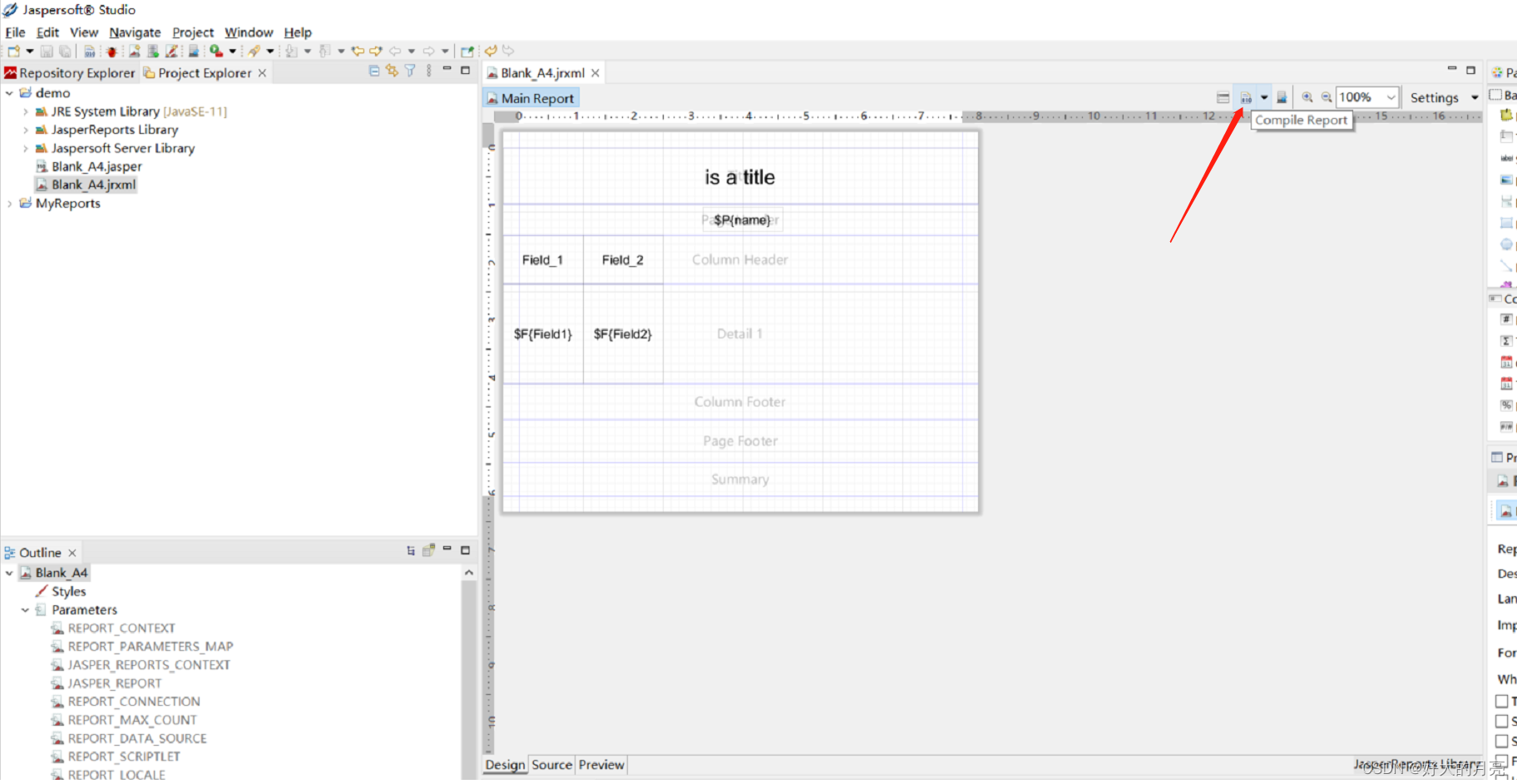The width and height of the screenshot is (1517, 784).
Task: Select the Main Report tab
Action: 531,98
